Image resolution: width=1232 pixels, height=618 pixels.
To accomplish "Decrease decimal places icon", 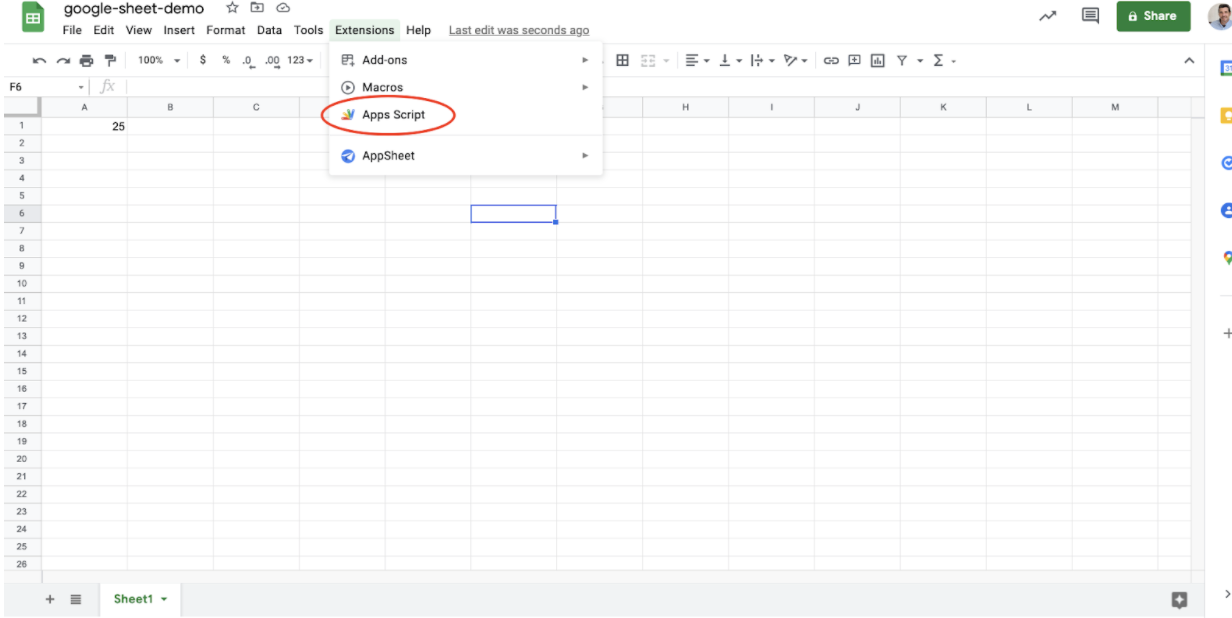I will [x=248, y=61].
